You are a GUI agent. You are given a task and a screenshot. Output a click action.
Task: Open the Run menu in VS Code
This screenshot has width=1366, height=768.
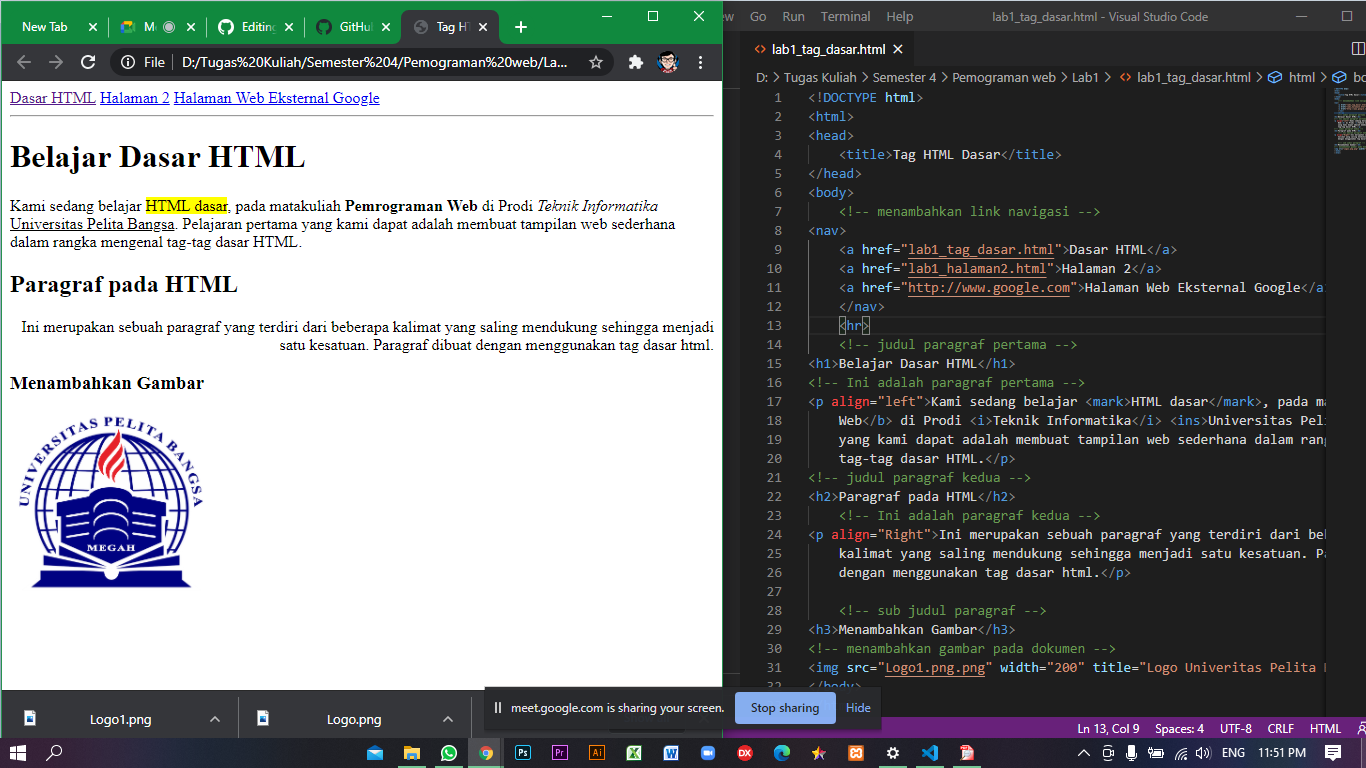coord(793,16)
